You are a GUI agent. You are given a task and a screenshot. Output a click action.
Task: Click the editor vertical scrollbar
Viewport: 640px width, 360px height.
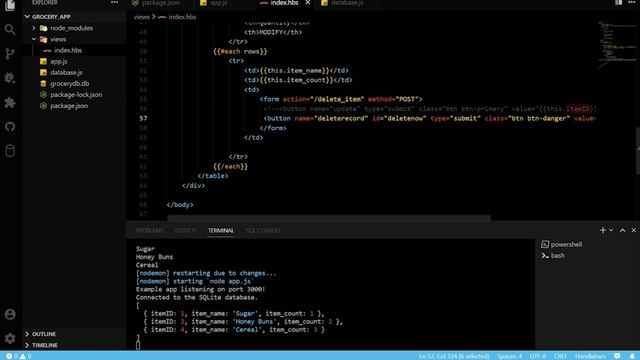click(638, 150)
